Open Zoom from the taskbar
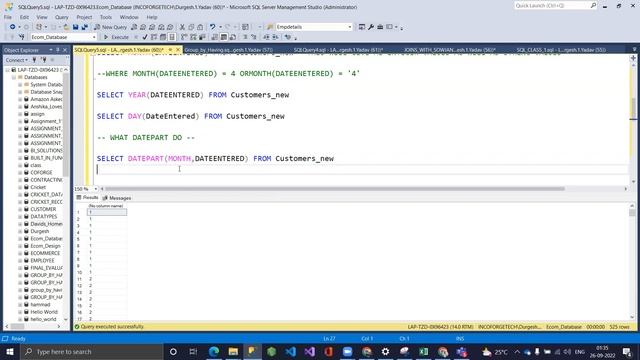This screenshot has height=360, width=640. (347, 351)
